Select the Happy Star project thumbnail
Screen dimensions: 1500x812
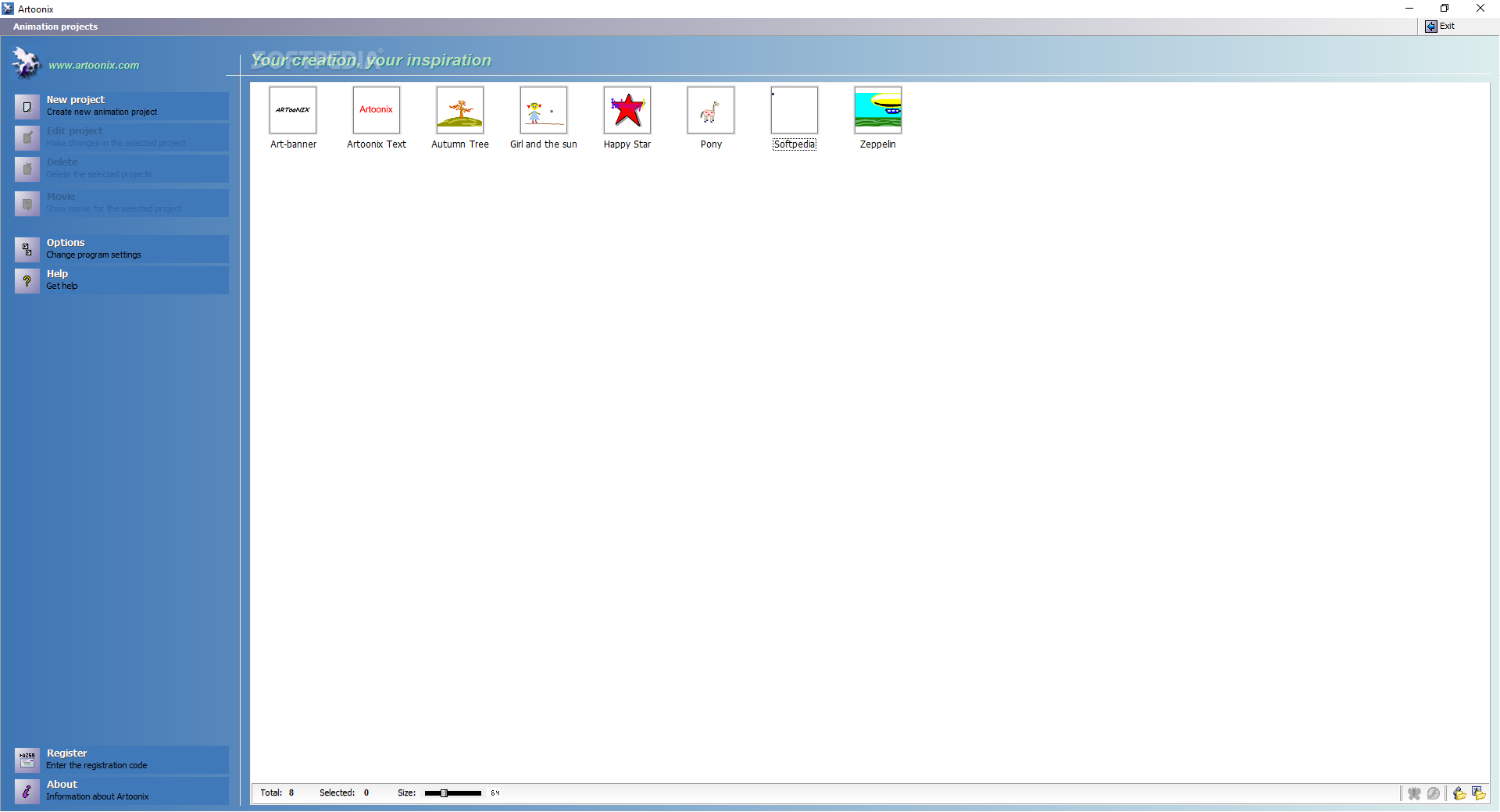pos(627,110)
